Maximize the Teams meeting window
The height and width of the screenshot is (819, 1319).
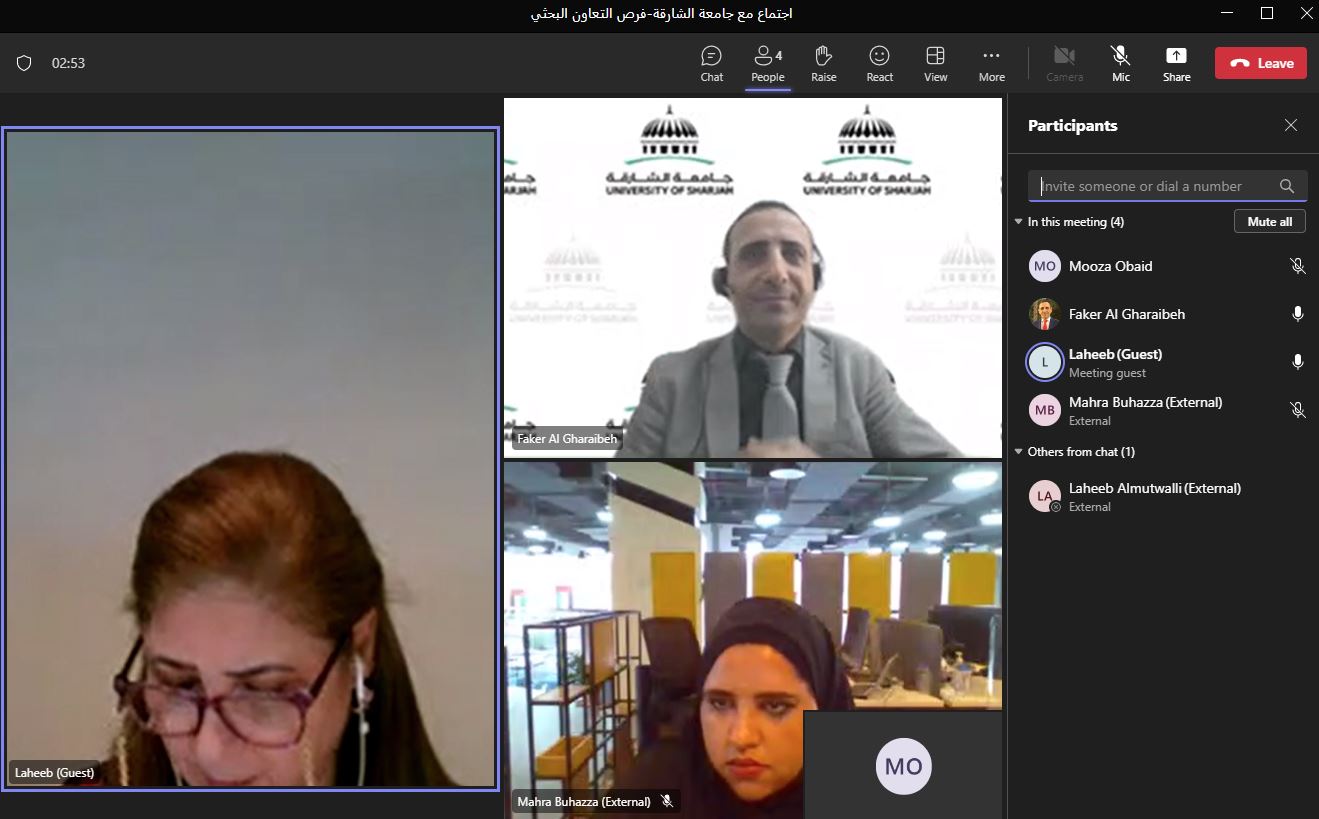[1267, 13]
